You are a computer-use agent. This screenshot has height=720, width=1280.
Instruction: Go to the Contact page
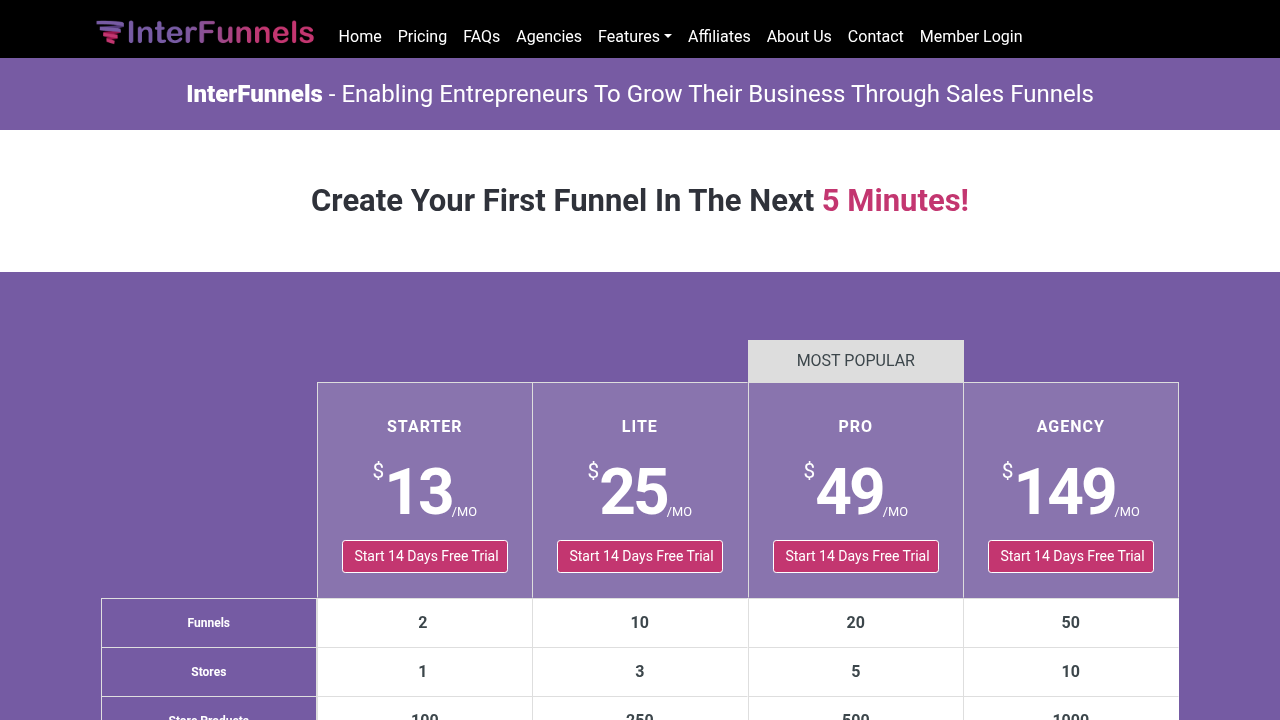click(876, 36)
